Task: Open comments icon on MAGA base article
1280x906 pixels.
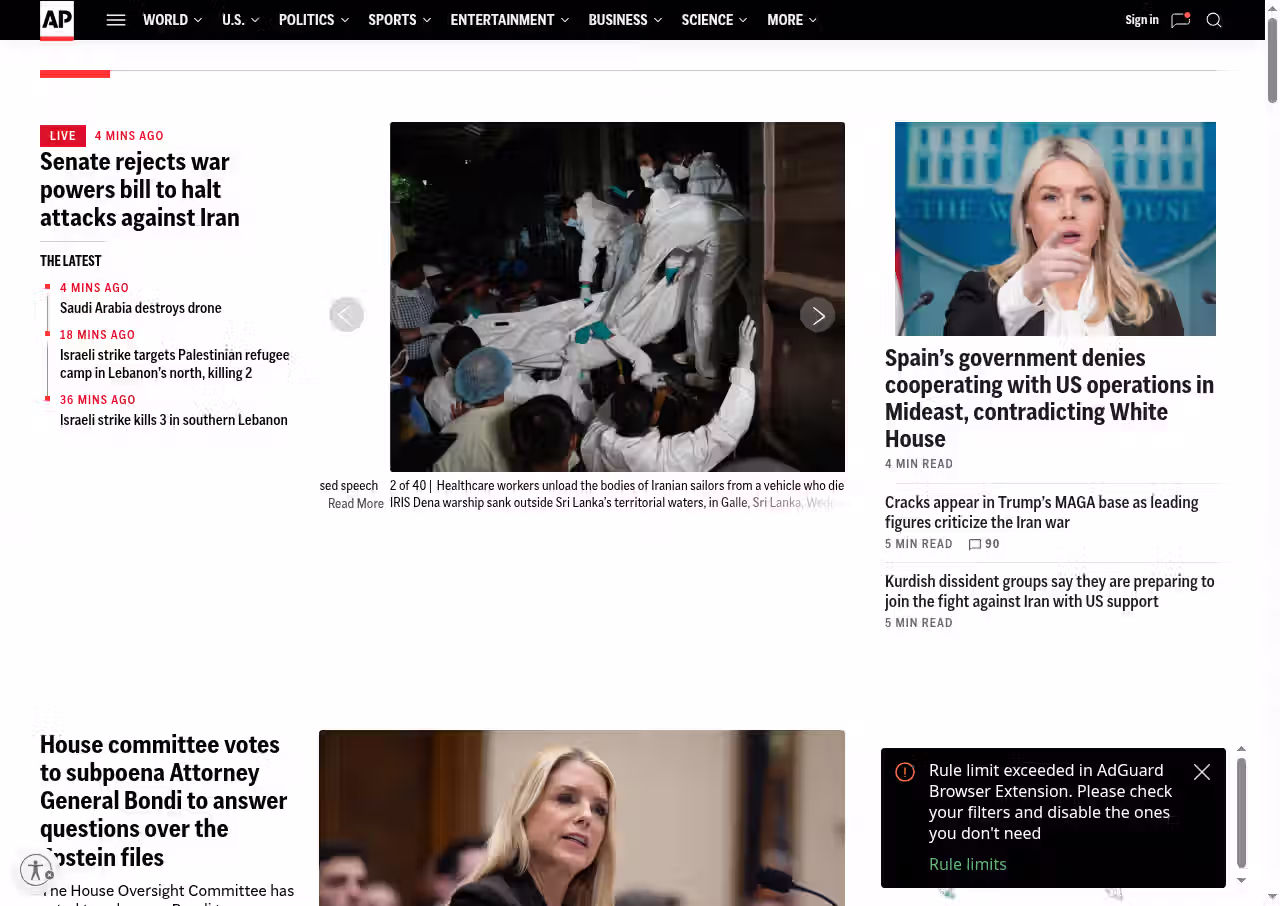Action: 975,544
